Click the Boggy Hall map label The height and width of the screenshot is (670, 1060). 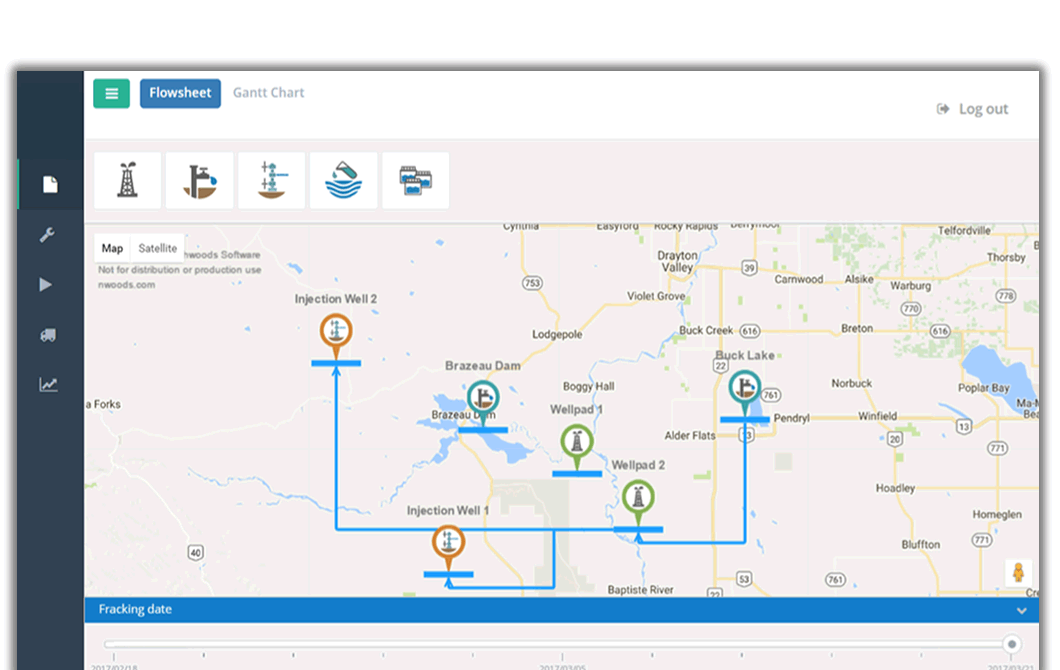coord(588,386)
